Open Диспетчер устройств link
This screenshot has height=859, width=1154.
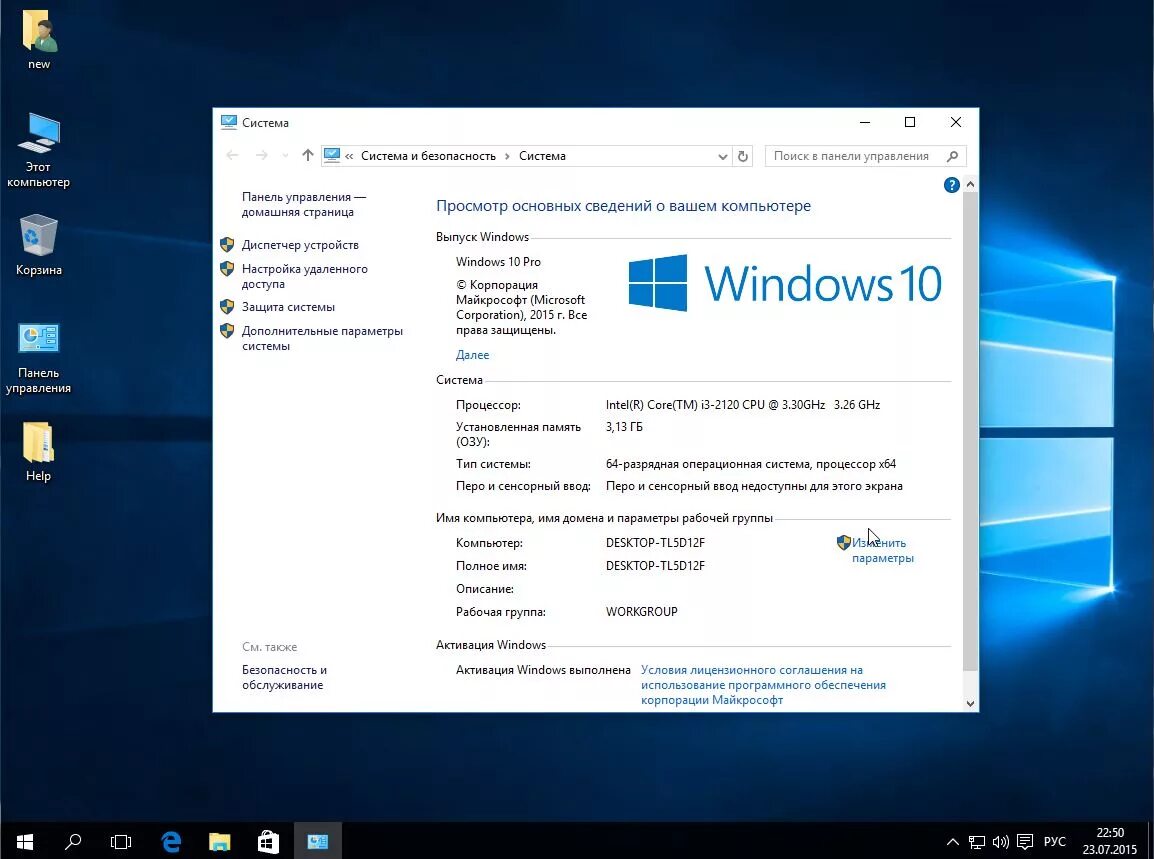point(300,245)
